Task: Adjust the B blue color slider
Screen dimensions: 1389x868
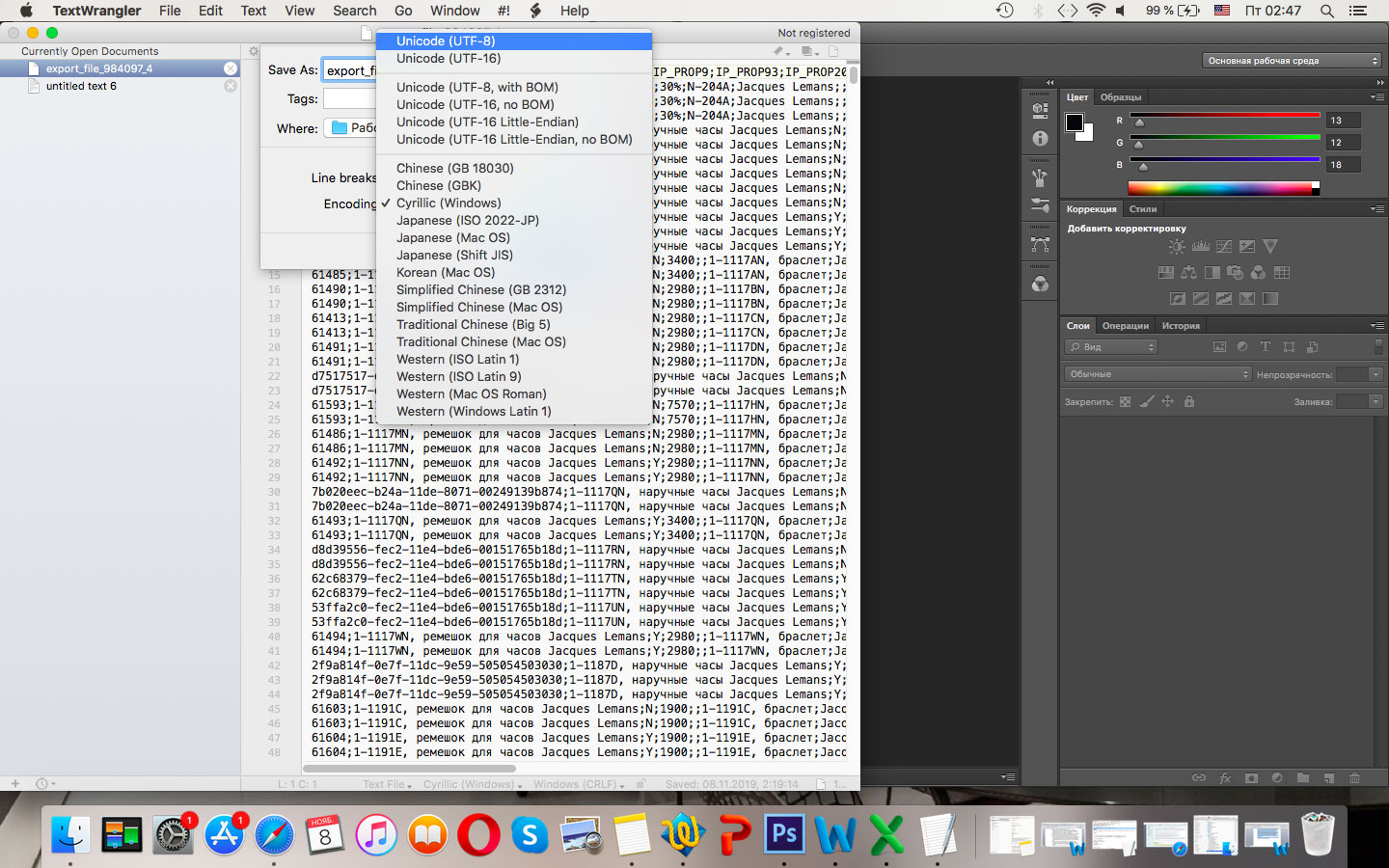Action: (x=1143, y=167)
